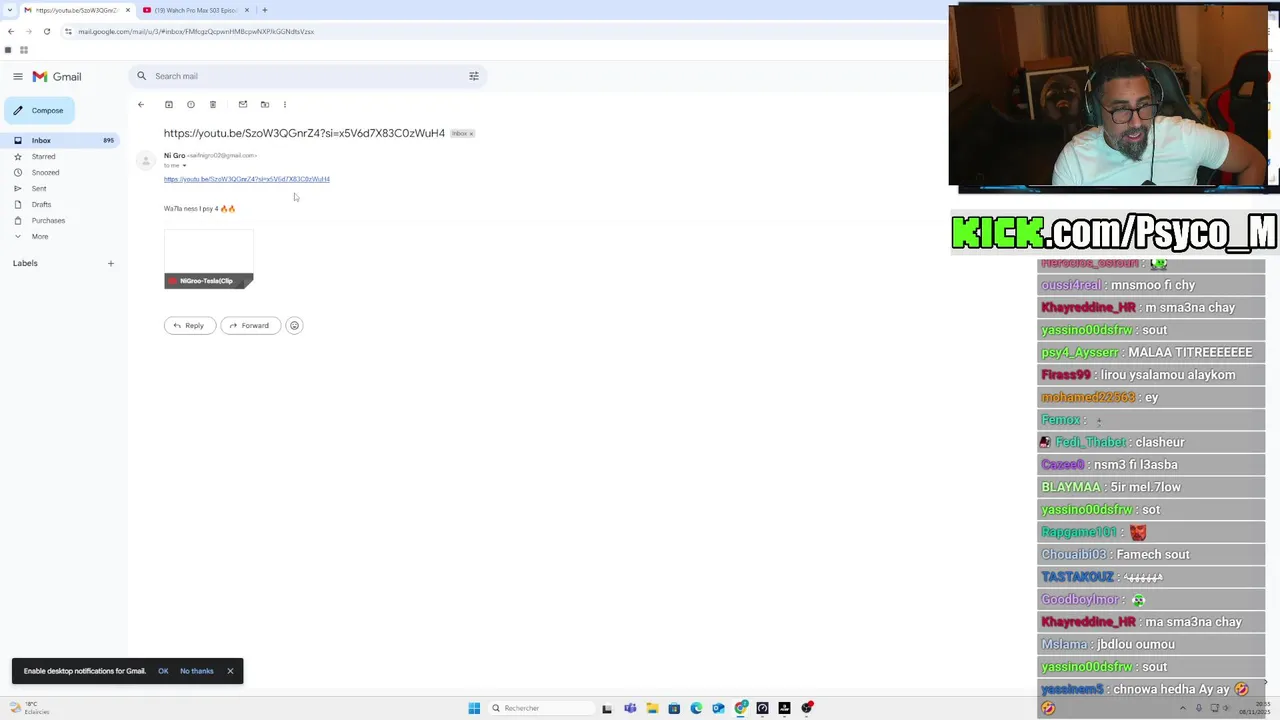
Task: Open the NiGroo-Tesla clip attachment
Action: (209, 259)
